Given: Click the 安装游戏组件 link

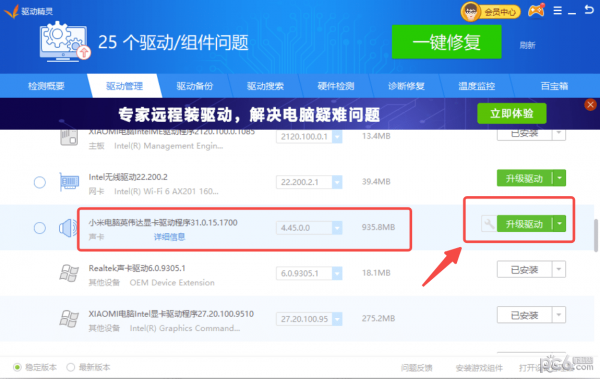Looking at the screenshot, I should click(x=479, y=368).
